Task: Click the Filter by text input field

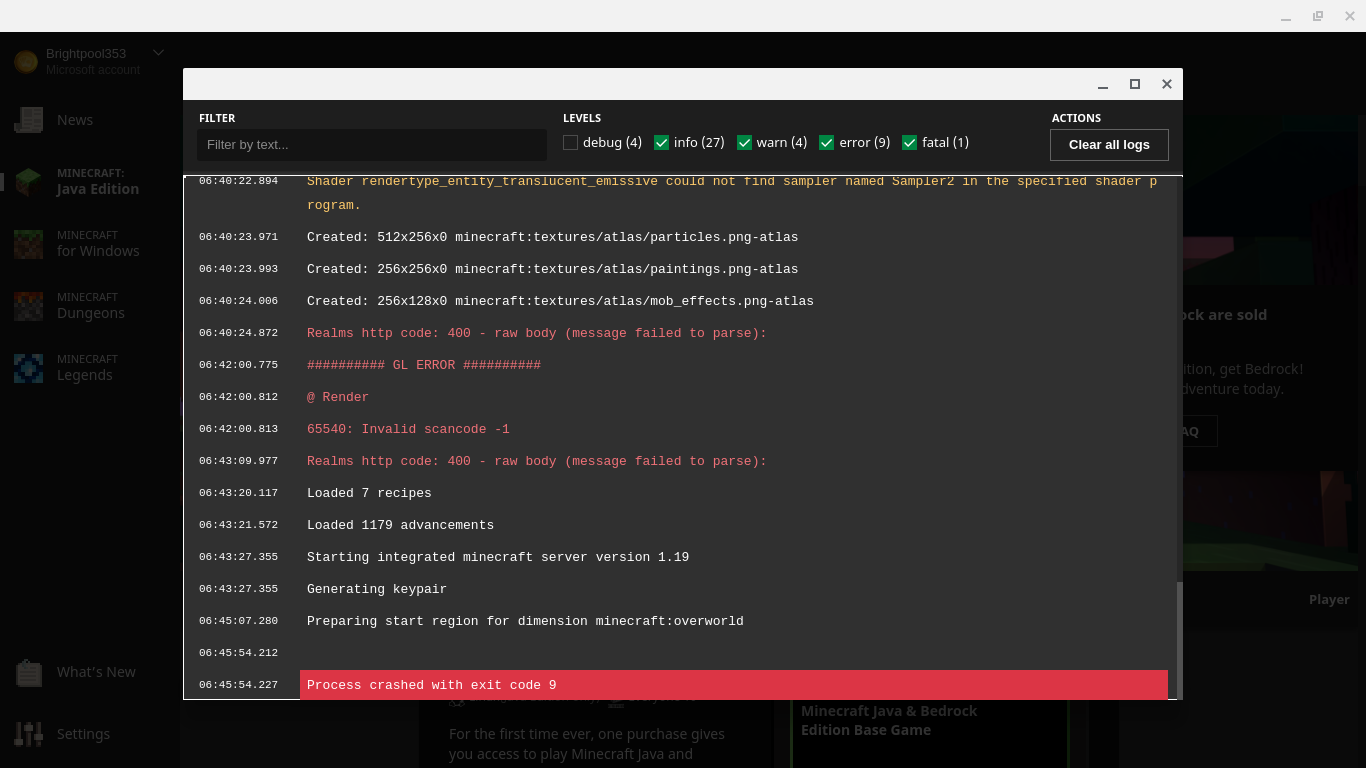Action: pos(372,145)
